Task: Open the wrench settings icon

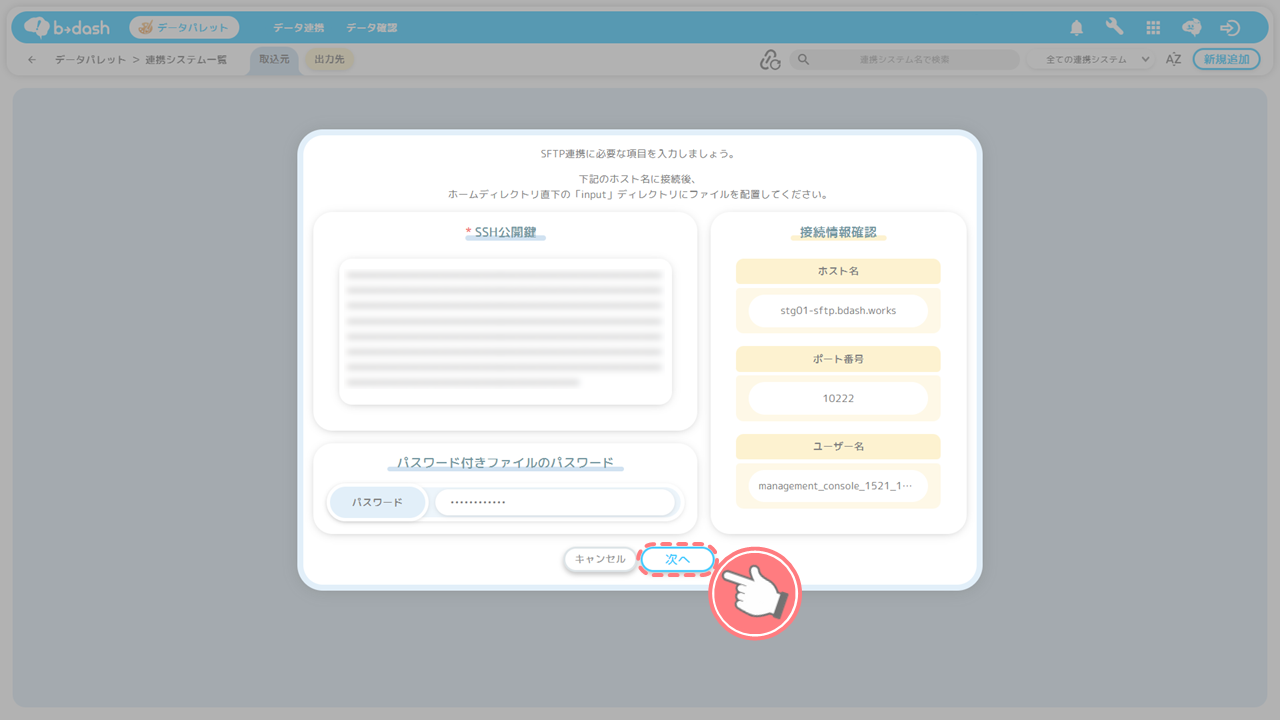Action: pos(1114,28)
